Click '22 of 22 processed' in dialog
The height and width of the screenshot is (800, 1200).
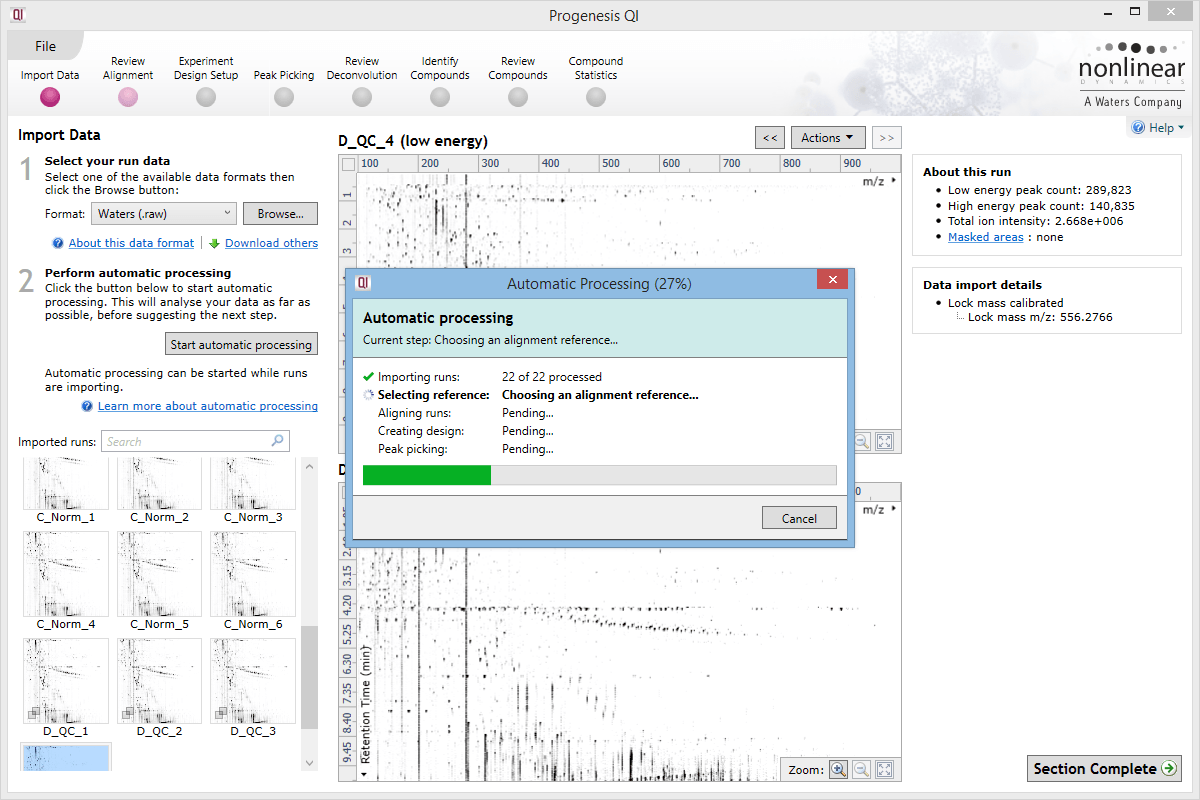pyautogui.click(x=552, y=377)
